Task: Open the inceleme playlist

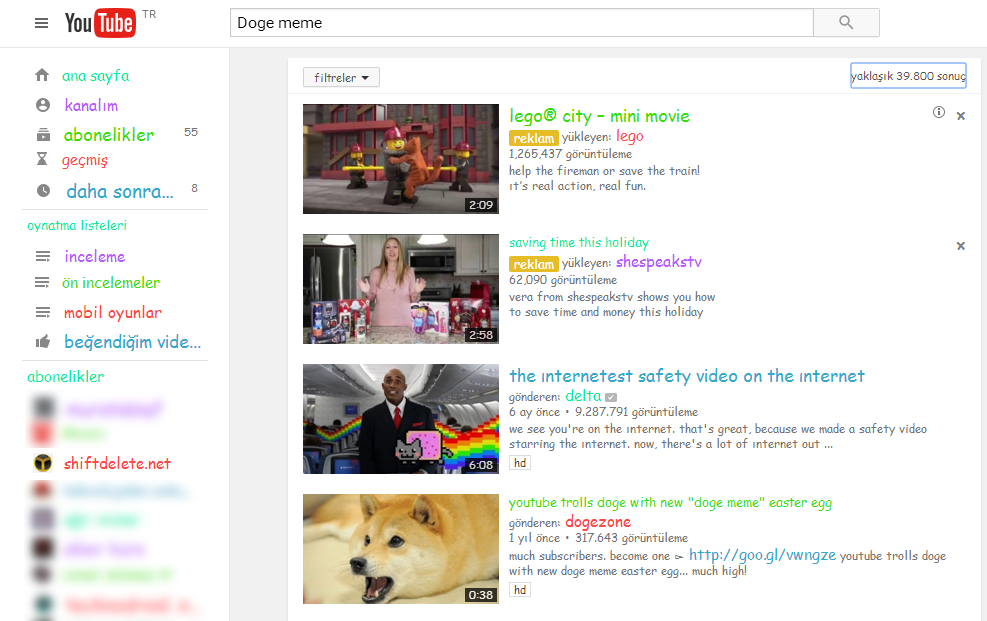Action: pyautogui.click(x=95, y=256)
